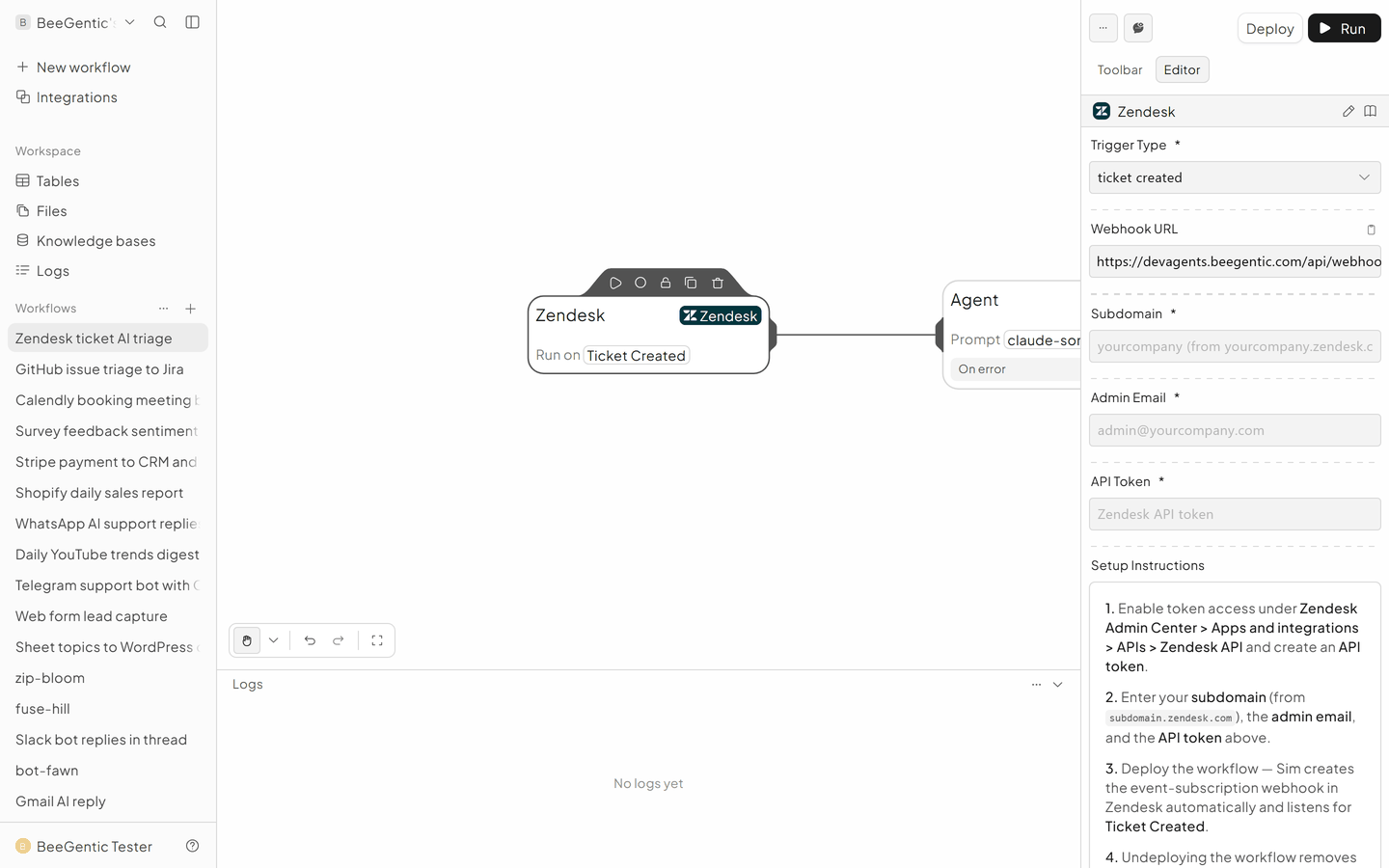Duplicate the Zendesk block
This screenshot has width=1389, height=868.
691,283
